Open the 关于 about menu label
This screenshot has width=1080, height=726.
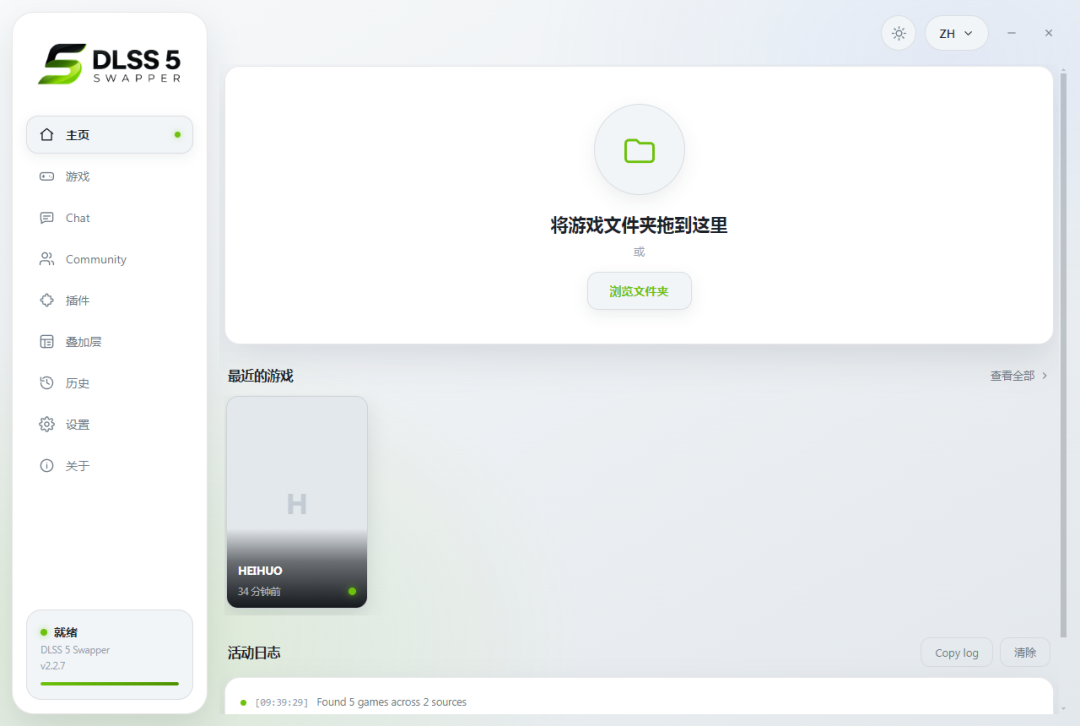pos(77,466)
